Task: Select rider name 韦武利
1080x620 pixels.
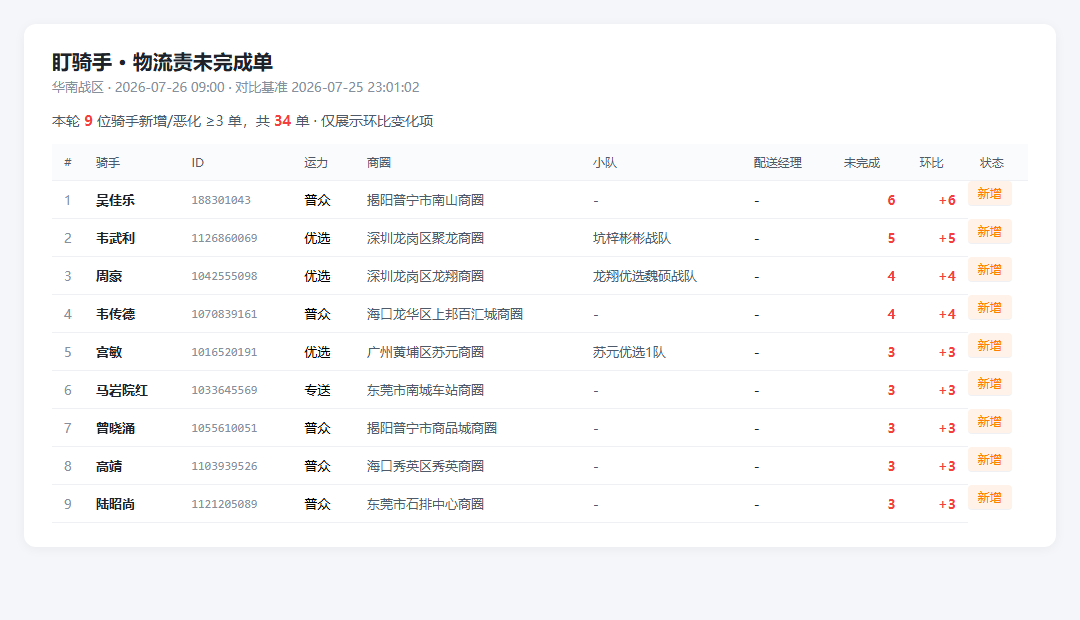Action: click(x=115, y=238)
